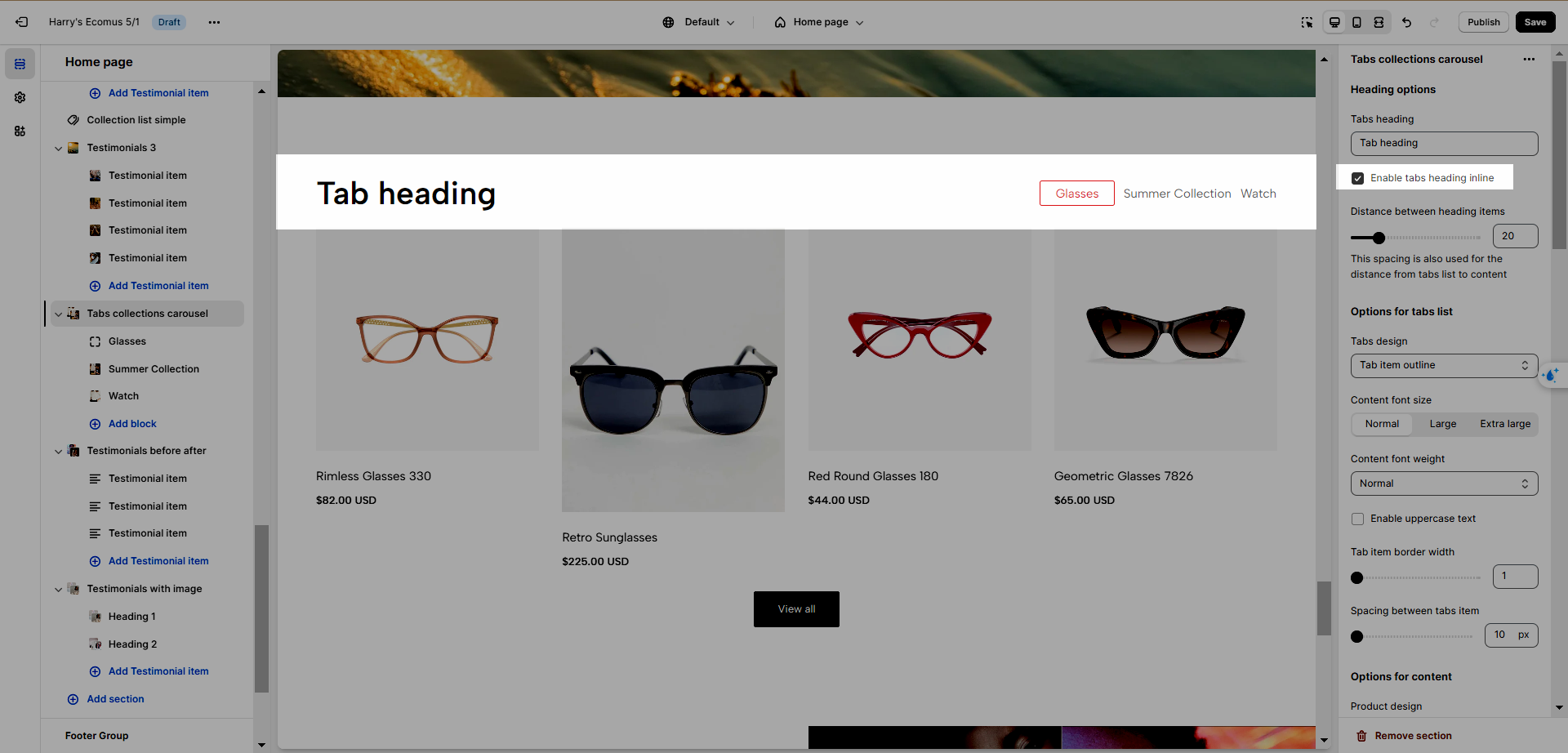
Task: Click Add block link
Action: 132,424
